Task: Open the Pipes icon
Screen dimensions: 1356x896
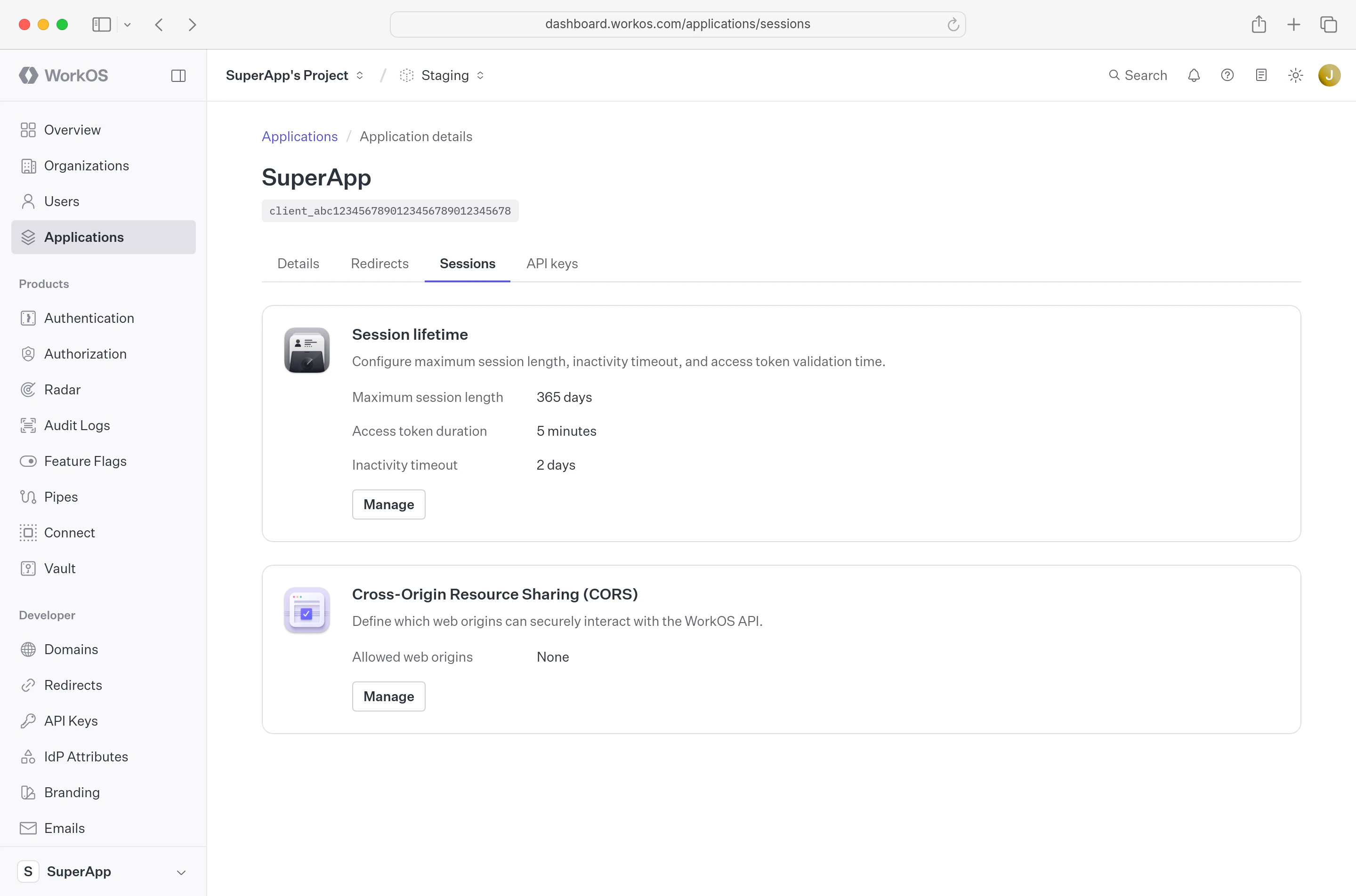Action: pyautogui.click(x=28, y=497)
